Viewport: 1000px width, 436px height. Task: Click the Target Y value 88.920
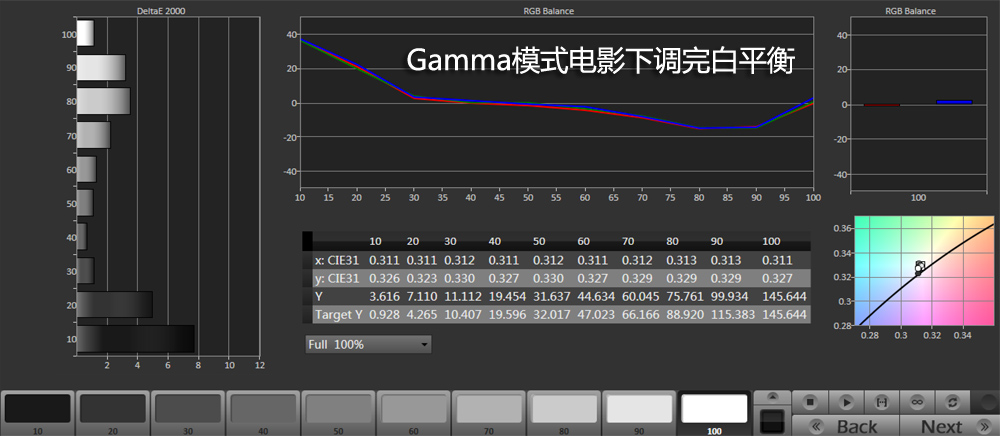685,314
